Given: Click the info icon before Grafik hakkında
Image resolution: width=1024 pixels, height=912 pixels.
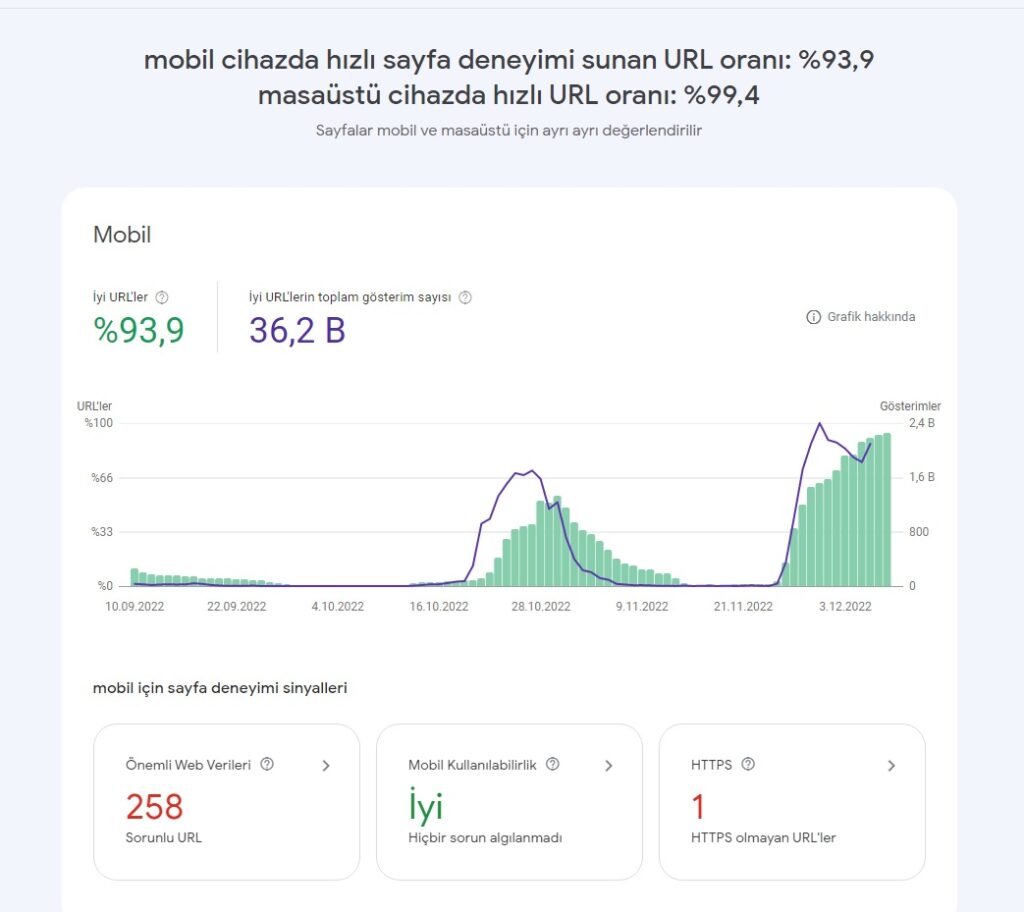Looking at the screenshot, I should (x=813, y=317).
